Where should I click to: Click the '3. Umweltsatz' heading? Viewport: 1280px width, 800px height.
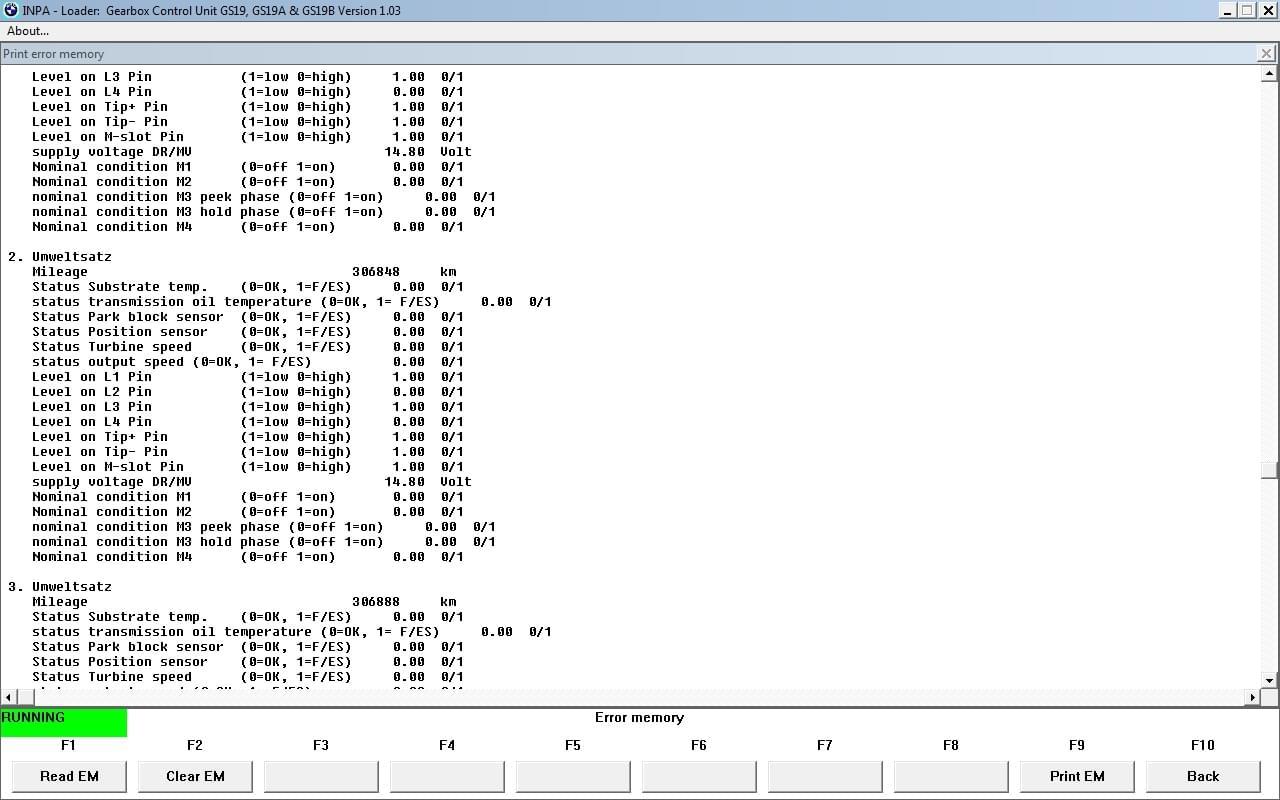[60, 587]
